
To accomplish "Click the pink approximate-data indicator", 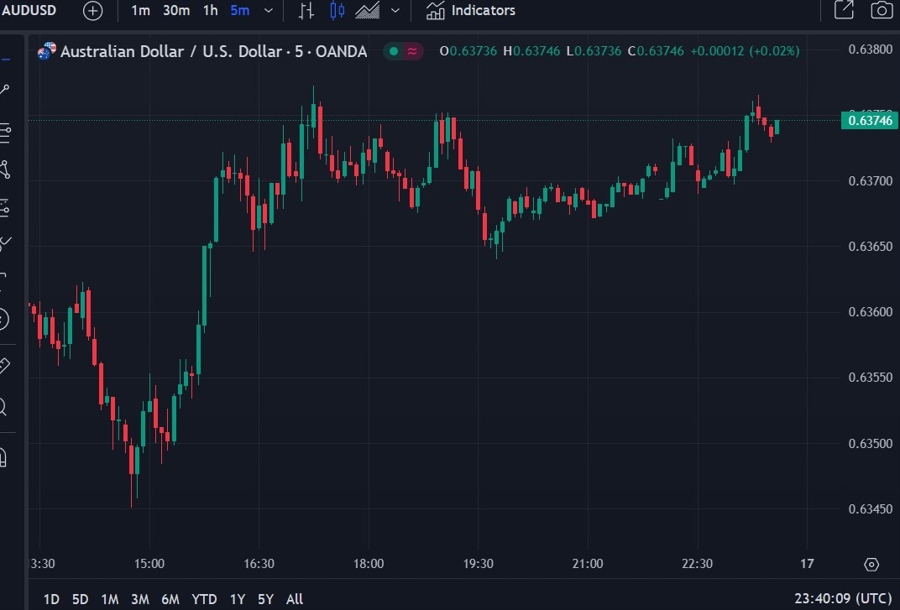I will [x=412, y=51].
